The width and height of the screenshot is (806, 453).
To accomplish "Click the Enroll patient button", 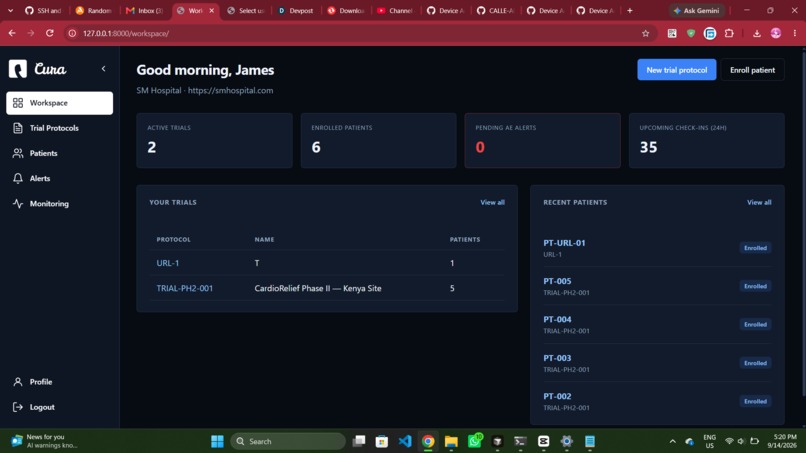I will point(753,70).
